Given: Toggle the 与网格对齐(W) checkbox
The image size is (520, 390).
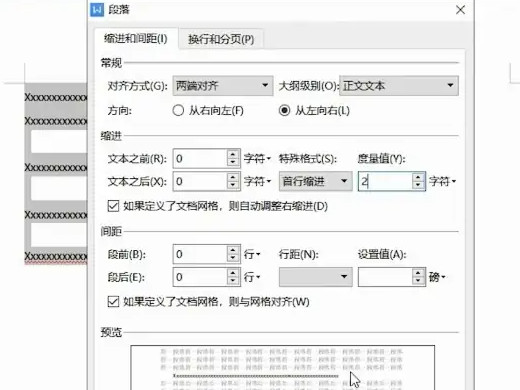Looking at the screenshot, I should 113,302.
